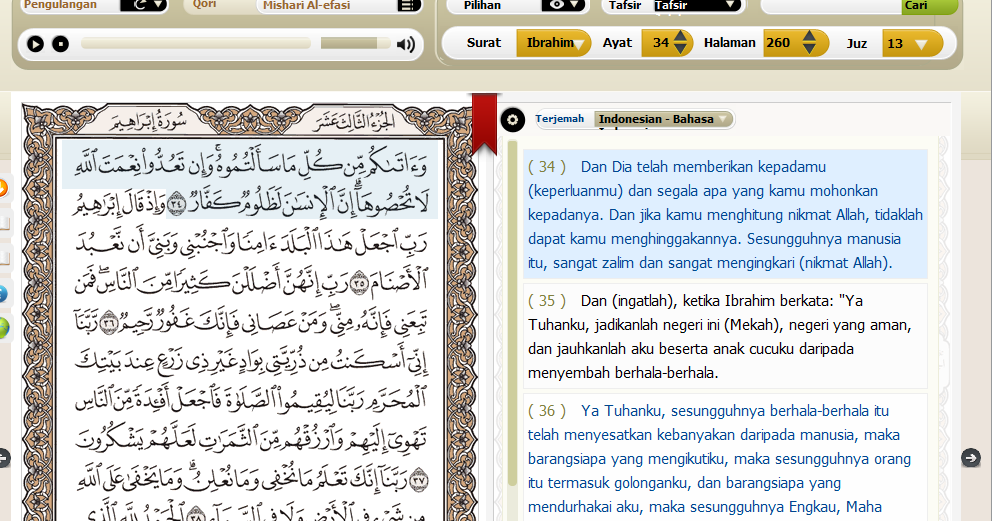Click the green Cari search button
The height and width of the screenshot is (521, 992).
(x=929, y=6)
